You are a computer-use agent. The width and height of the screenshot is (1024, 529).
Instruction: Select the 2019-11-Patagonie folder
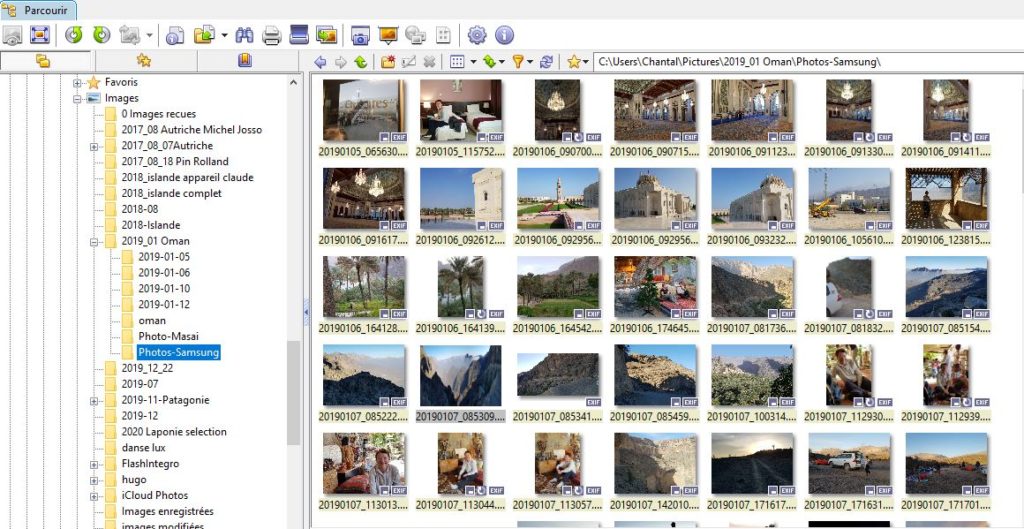(x=165, y=400)
